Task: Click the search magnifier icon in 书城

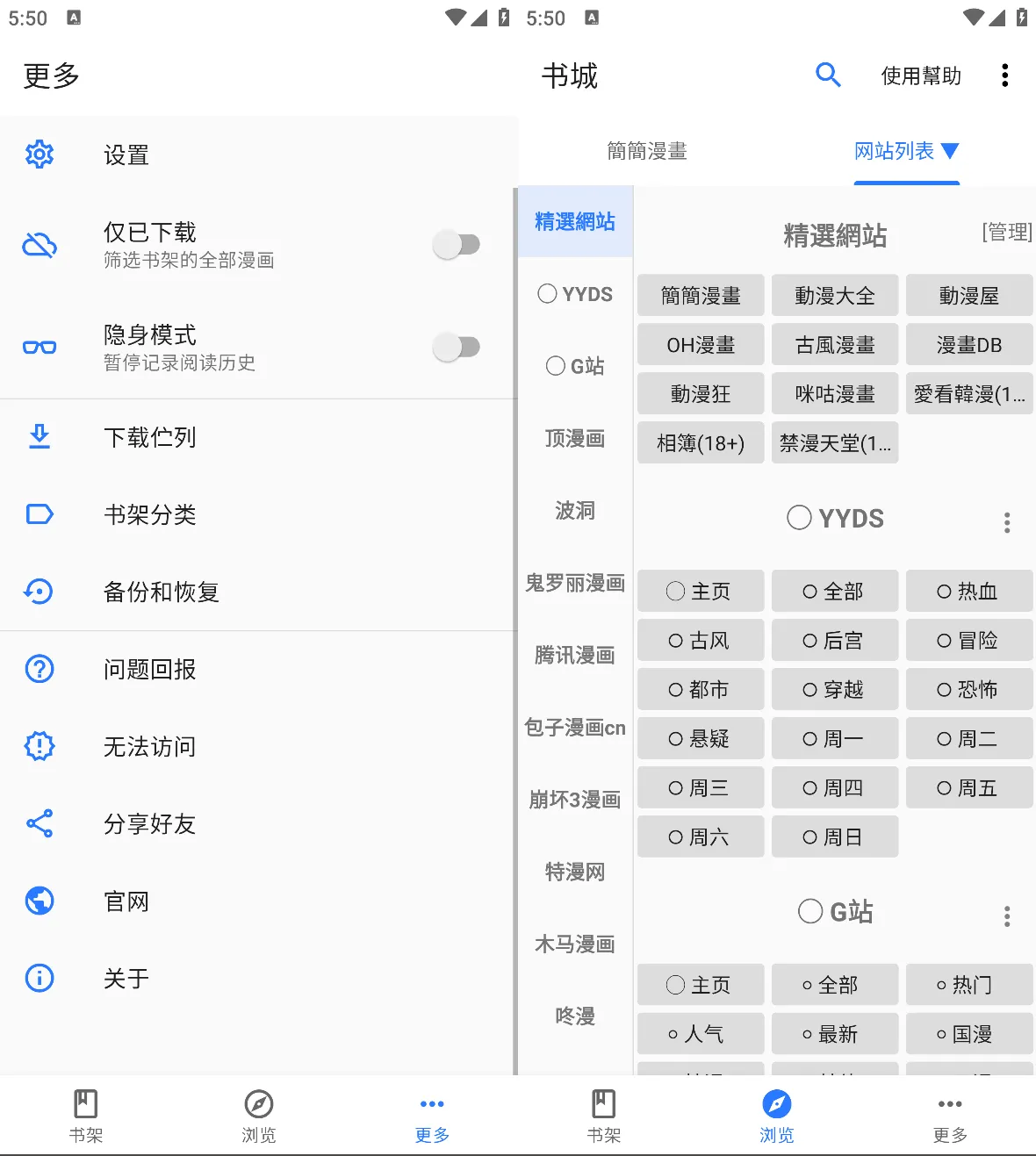Action: (x=828, y=75)
